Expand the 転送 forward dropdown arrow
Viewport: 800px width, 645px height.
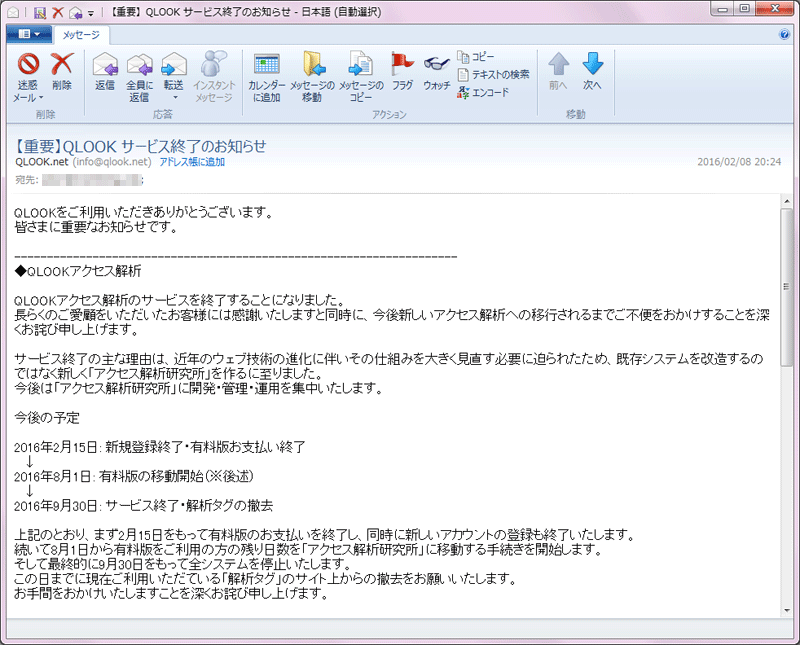174,98
